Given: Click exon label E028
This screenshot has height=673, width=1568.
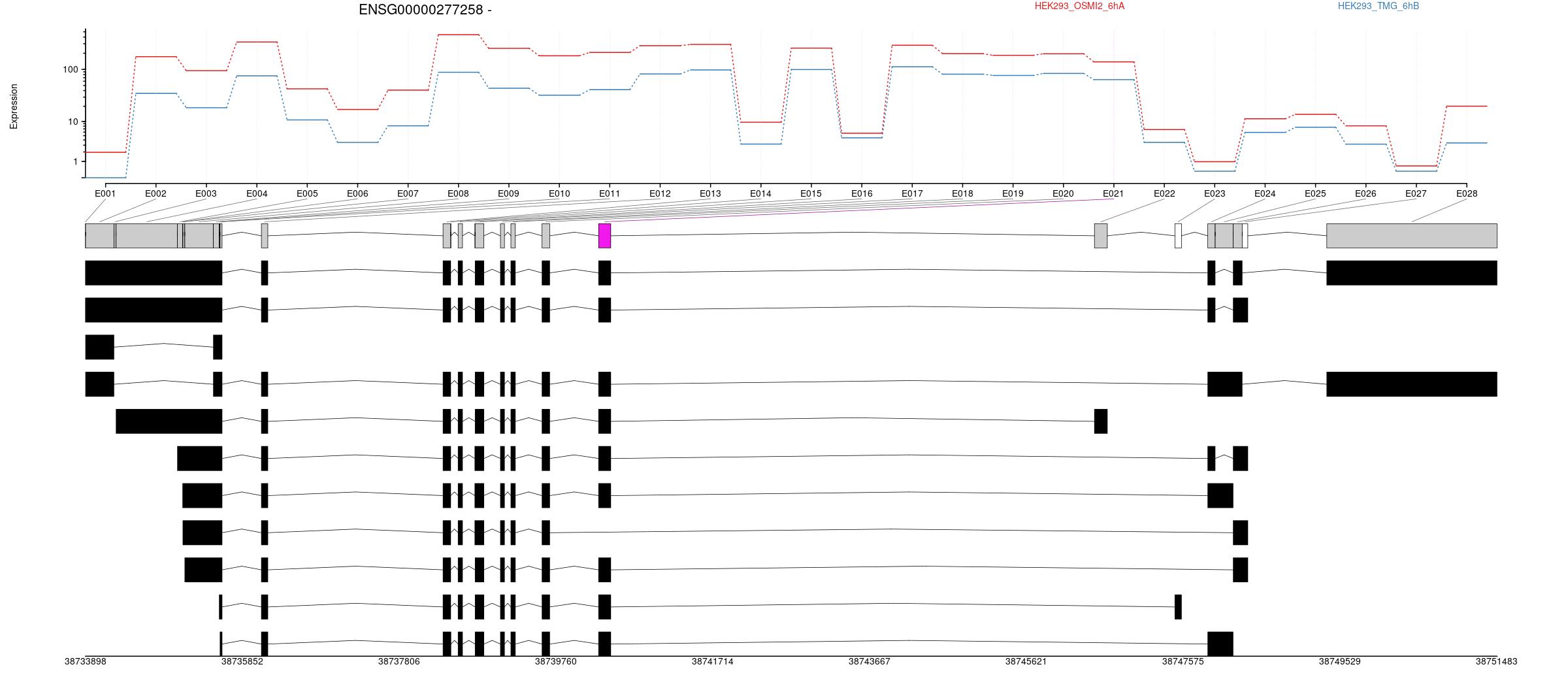Looking at the screenshot, I should click(x=1467, y=193).
